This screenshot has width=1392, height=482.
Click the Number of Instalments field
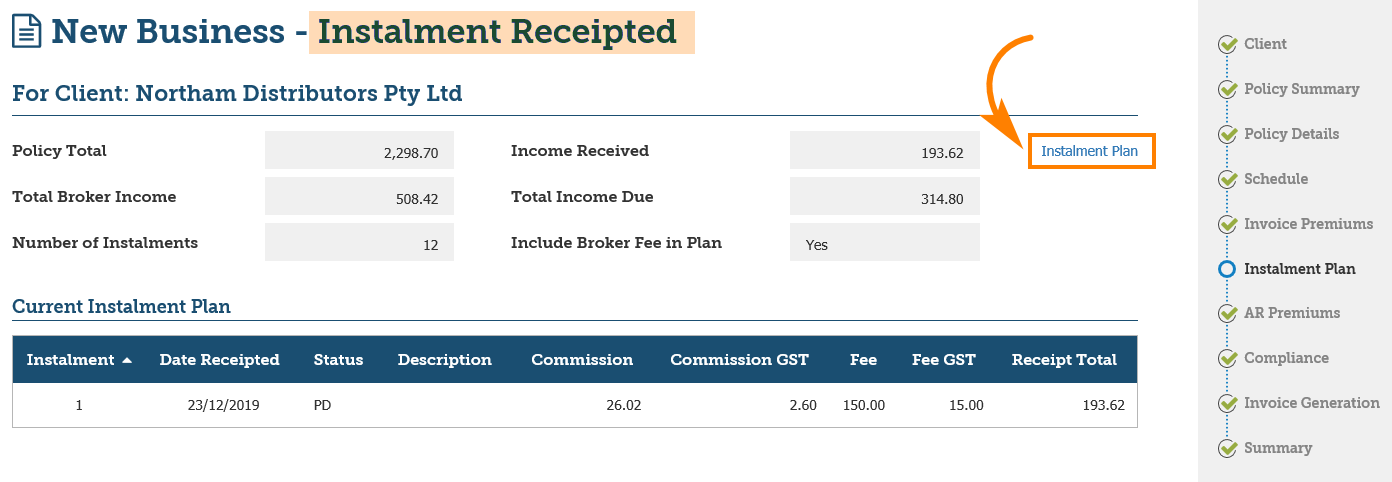[x=359, y=243]
